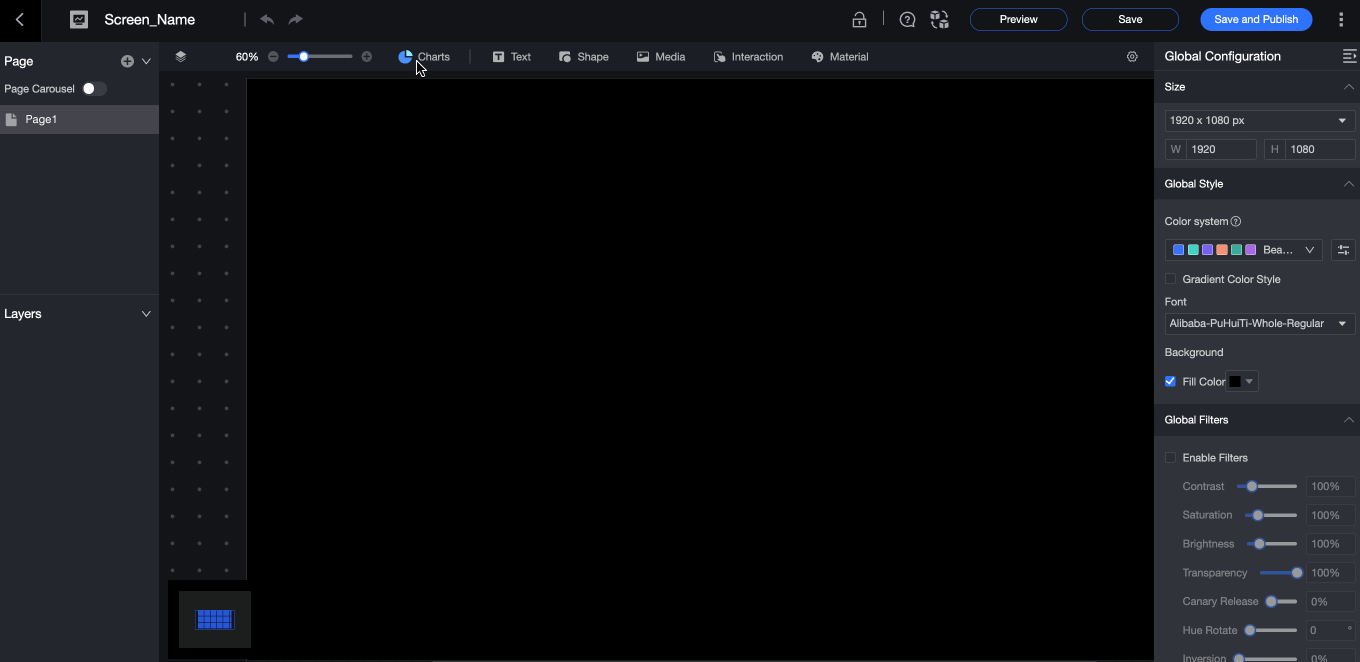Open the background fill color picker
Screen dimensions: 1360x662
point(1241,381)
